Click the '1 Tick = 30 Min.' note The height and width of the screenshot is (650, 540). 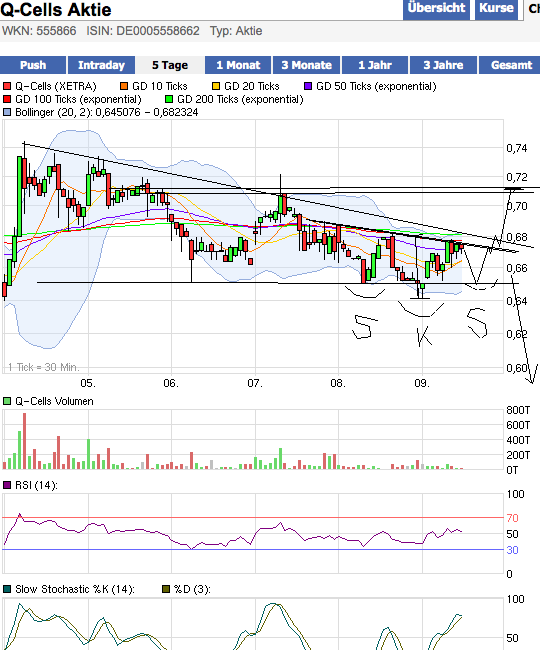tap(44, 367)
